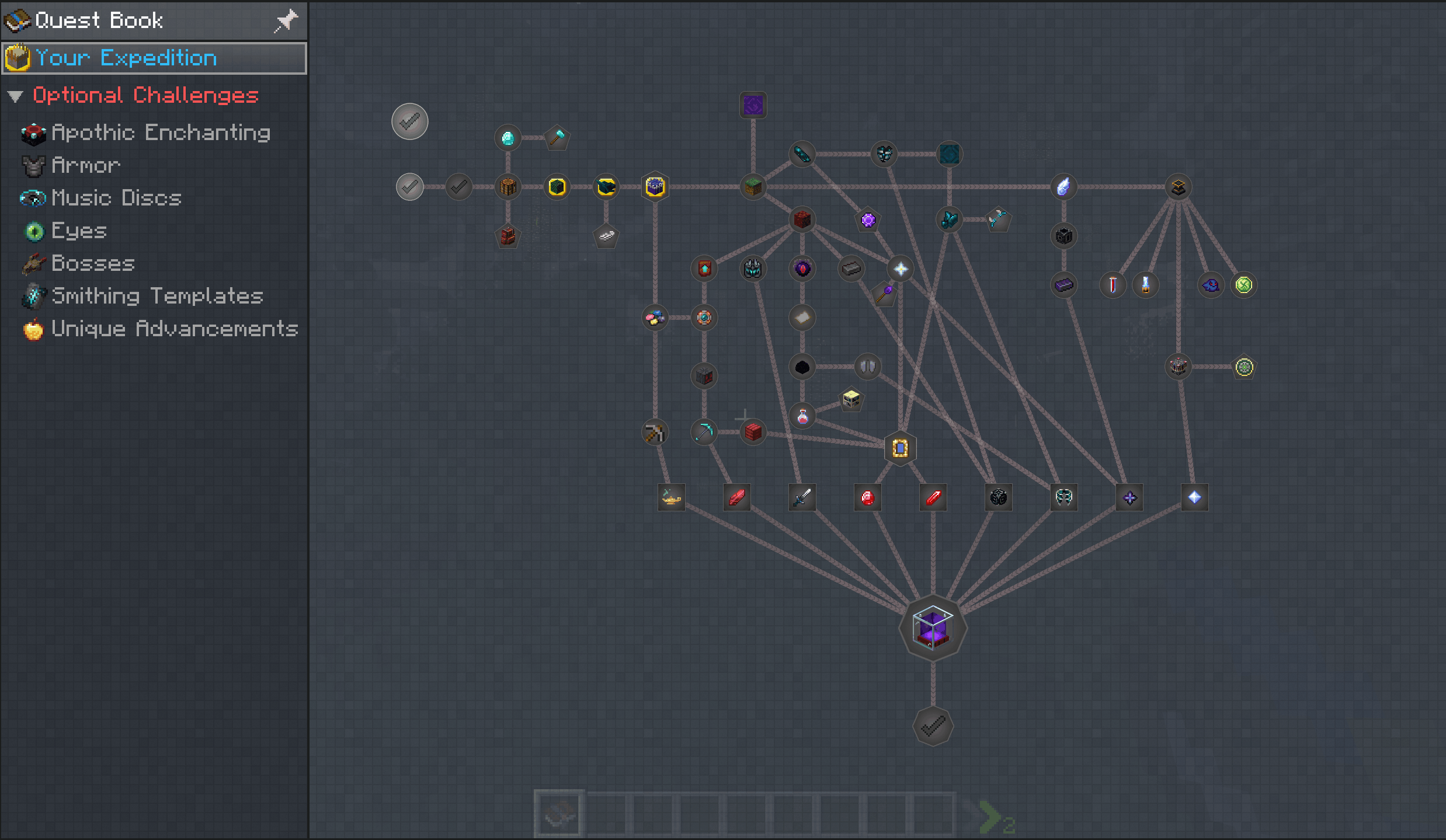
Task: Open the large purple cube final quest
Action: (x=933, y=628)
